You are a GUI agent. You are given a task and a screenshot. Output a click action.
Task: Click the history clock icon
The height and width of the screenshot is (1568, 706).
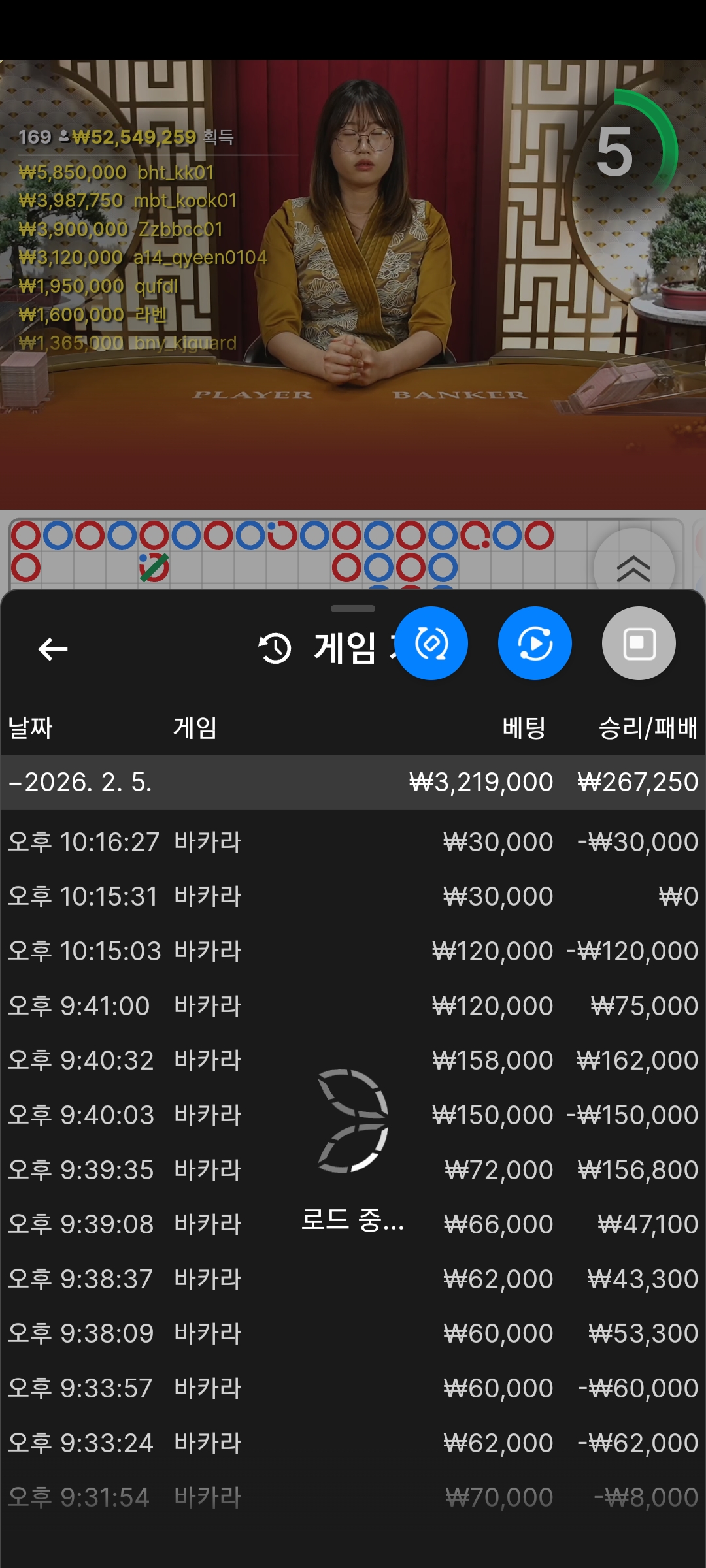point(275,648)
